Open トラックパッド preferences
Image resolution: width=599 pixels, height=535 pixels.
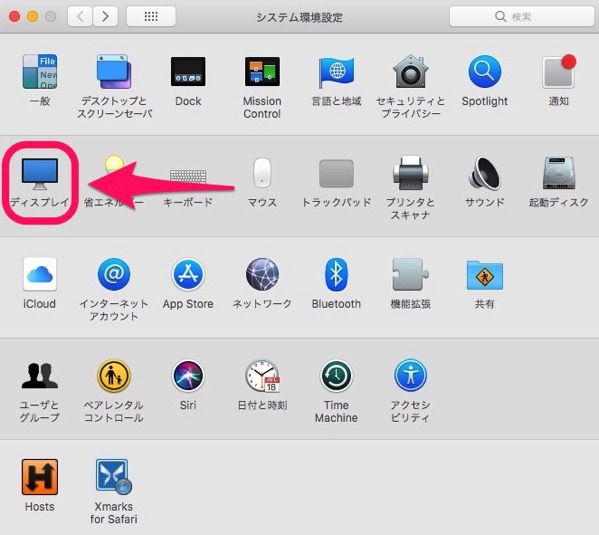tap(336, 173)
